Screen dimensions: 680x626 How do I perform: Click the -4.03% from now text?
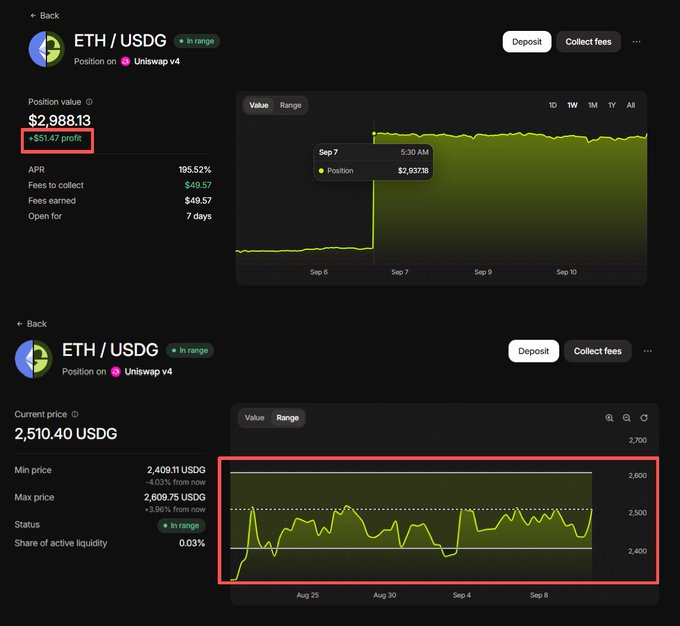(176, 482)
